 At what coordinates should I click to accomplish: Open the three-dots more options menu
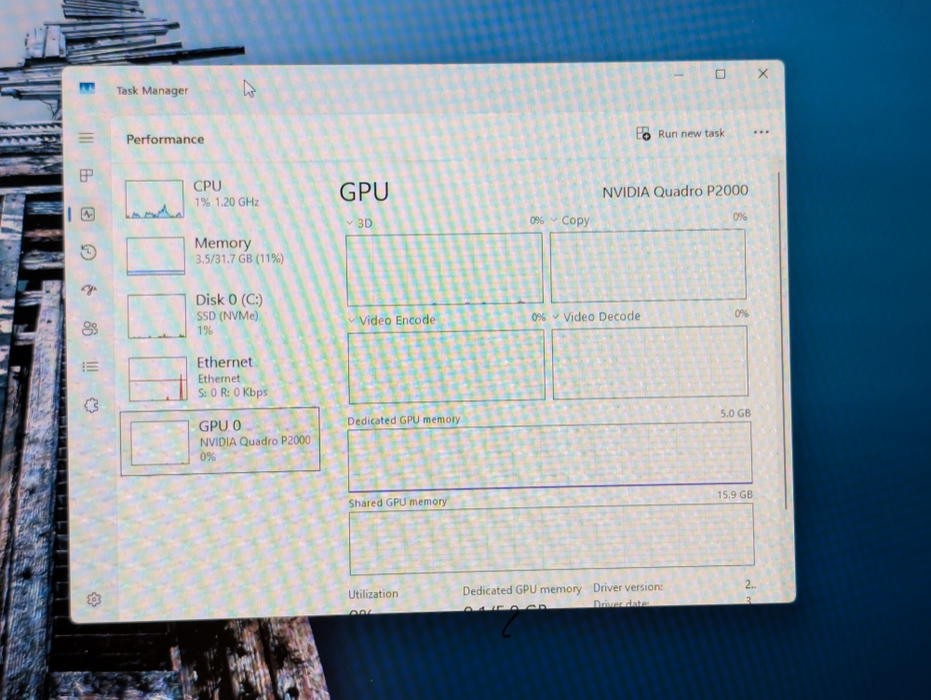pos(761,132)
